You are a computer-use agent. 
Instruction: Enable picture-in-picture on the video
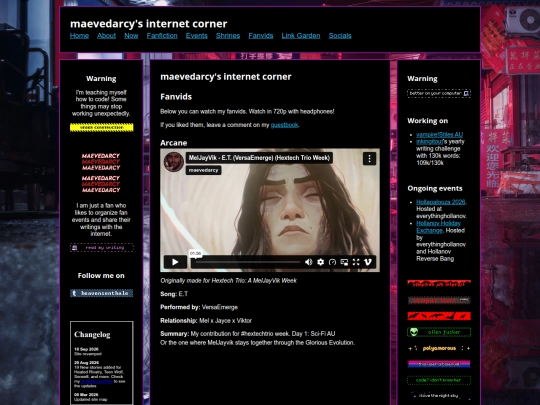(344, 262)
